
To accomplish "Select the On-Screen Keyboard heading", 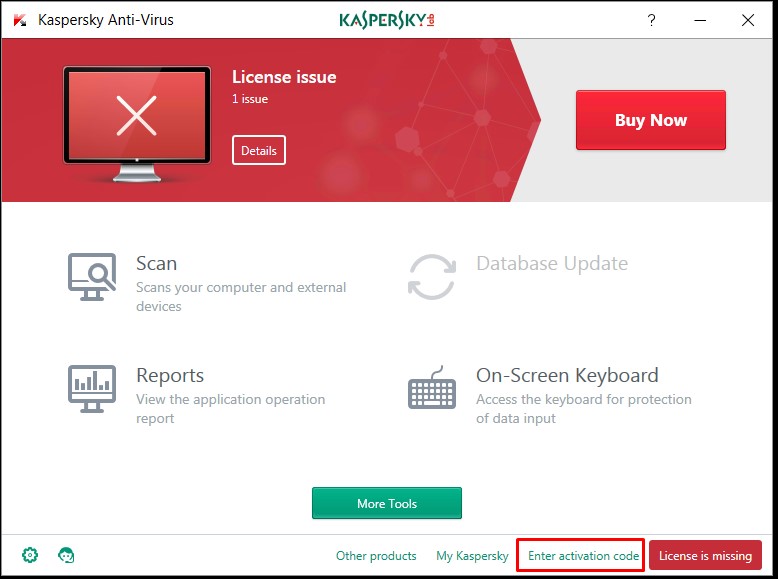I will [567, 376].
